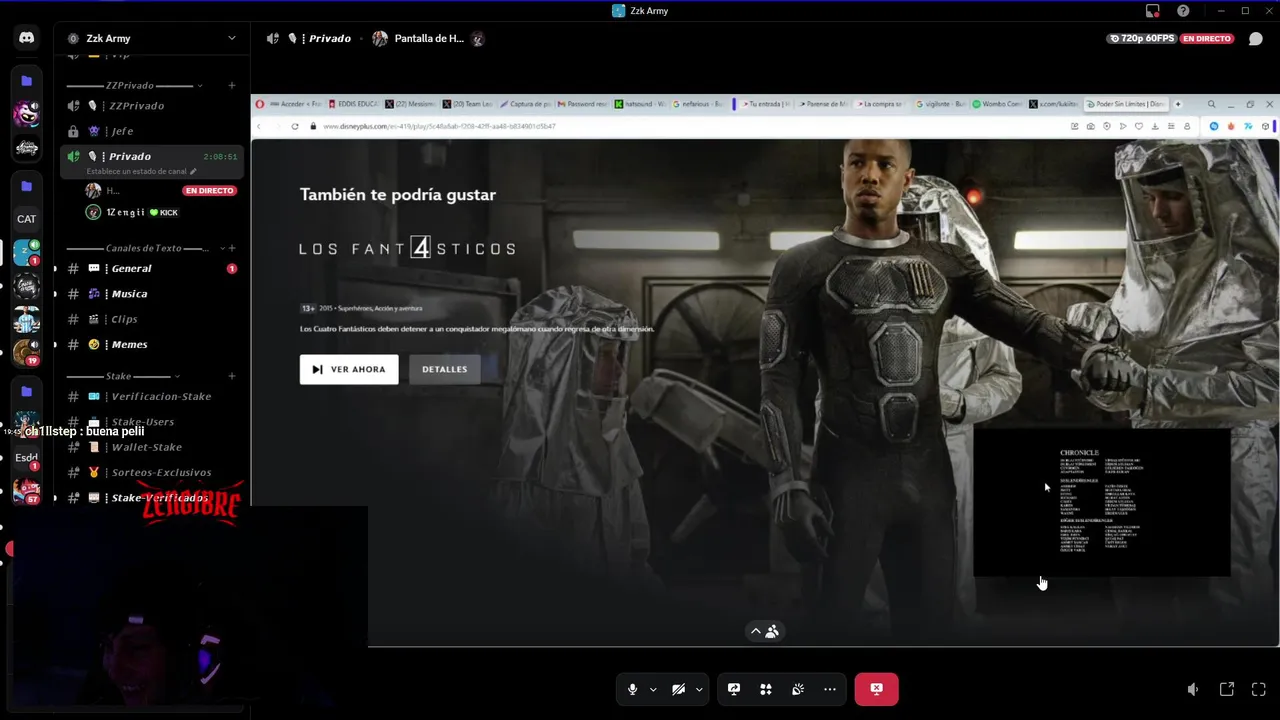Toggle microphone mute in call controls

632,689
